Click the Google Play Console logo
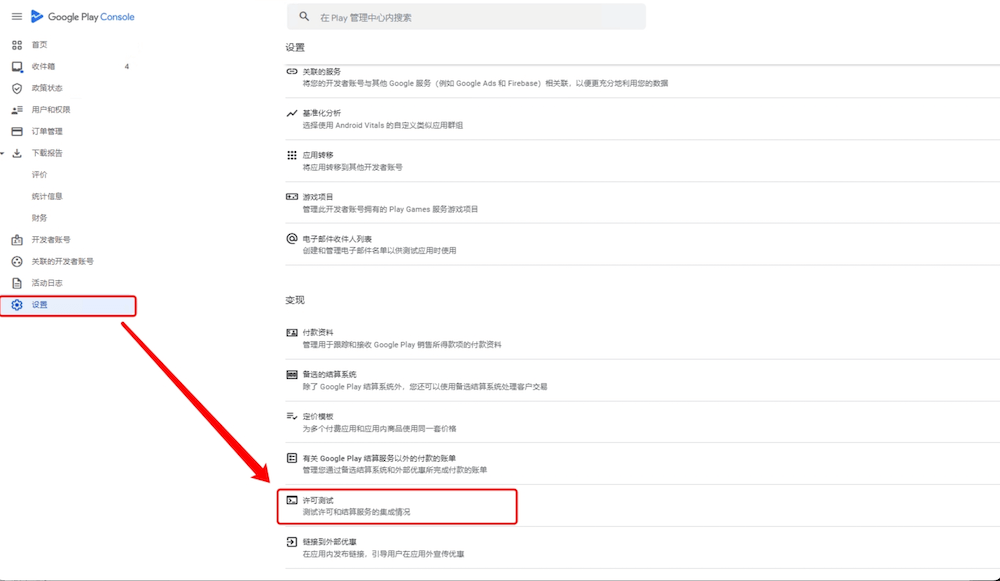 pos(83,17)
